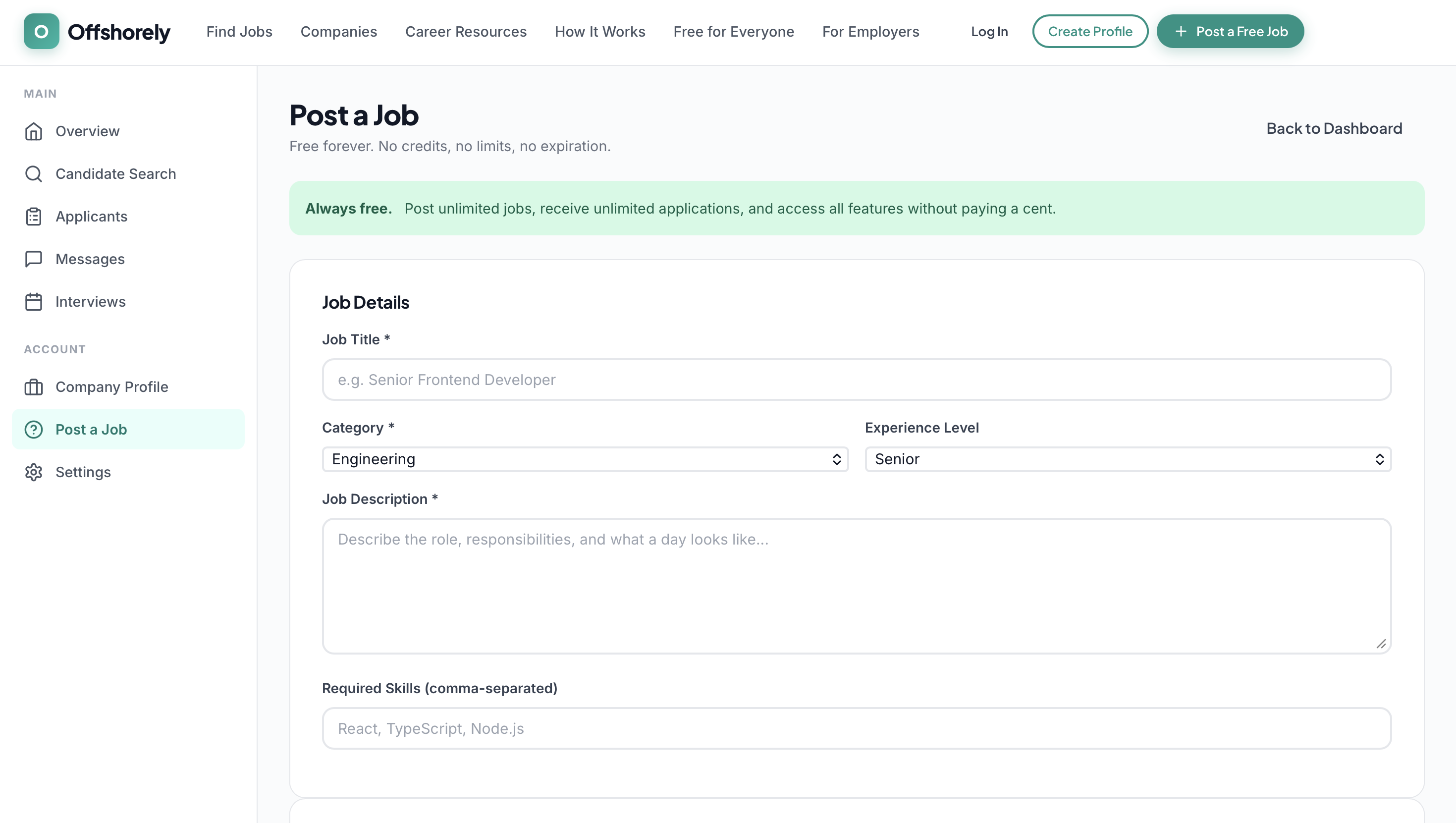Viewport: 1456px width, 823px height.
Task: Click the Back to Dashboard link
Action: coord(1334,128)
